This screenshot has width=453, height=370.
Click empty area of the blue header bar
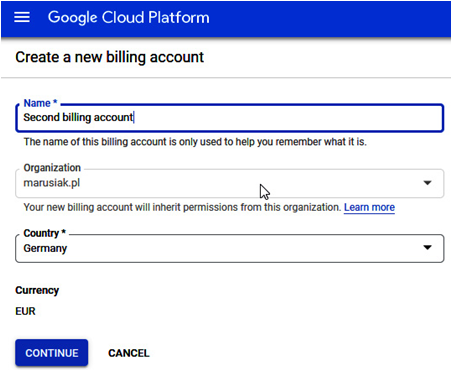point(330,18)
